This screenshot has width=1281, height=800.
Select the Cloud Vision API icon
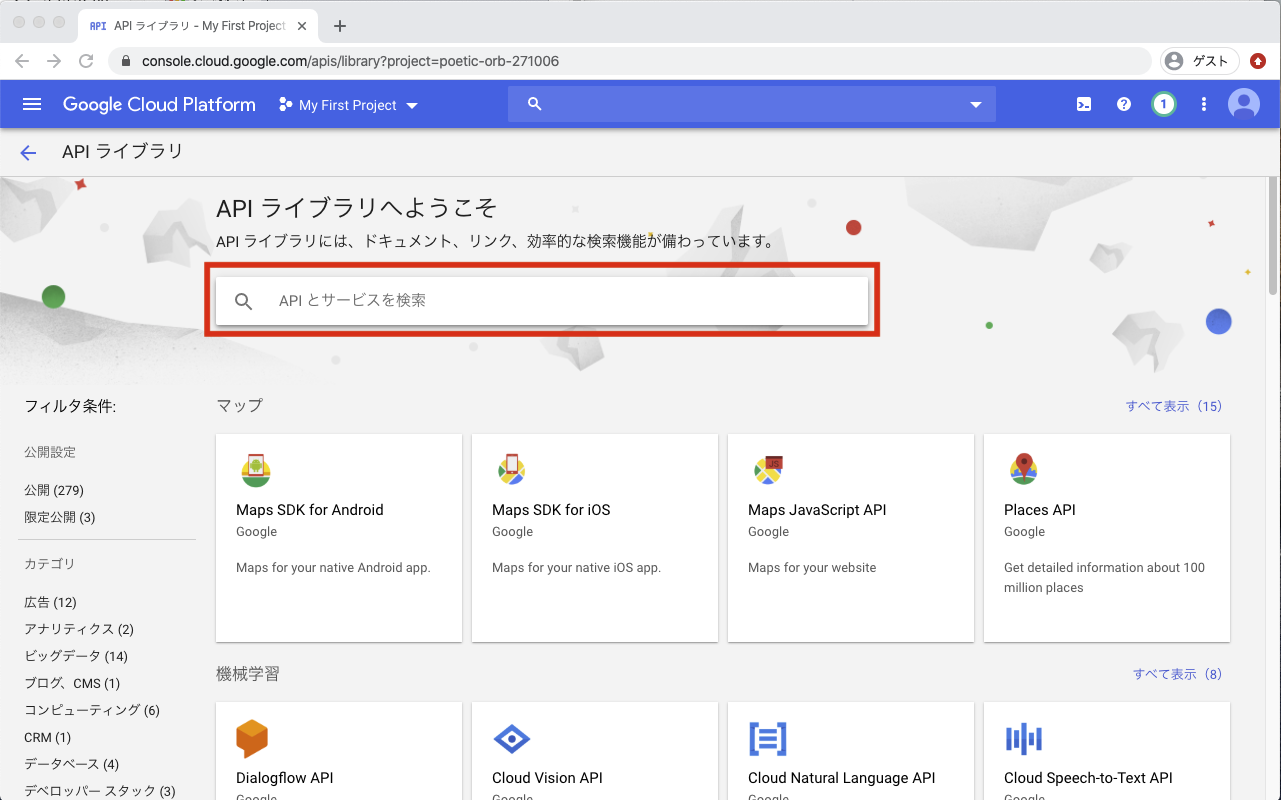click(x=512, y=738)
